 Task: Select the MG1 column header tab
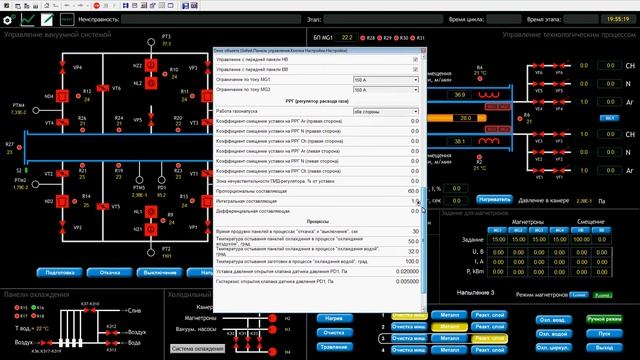[498, 230]
